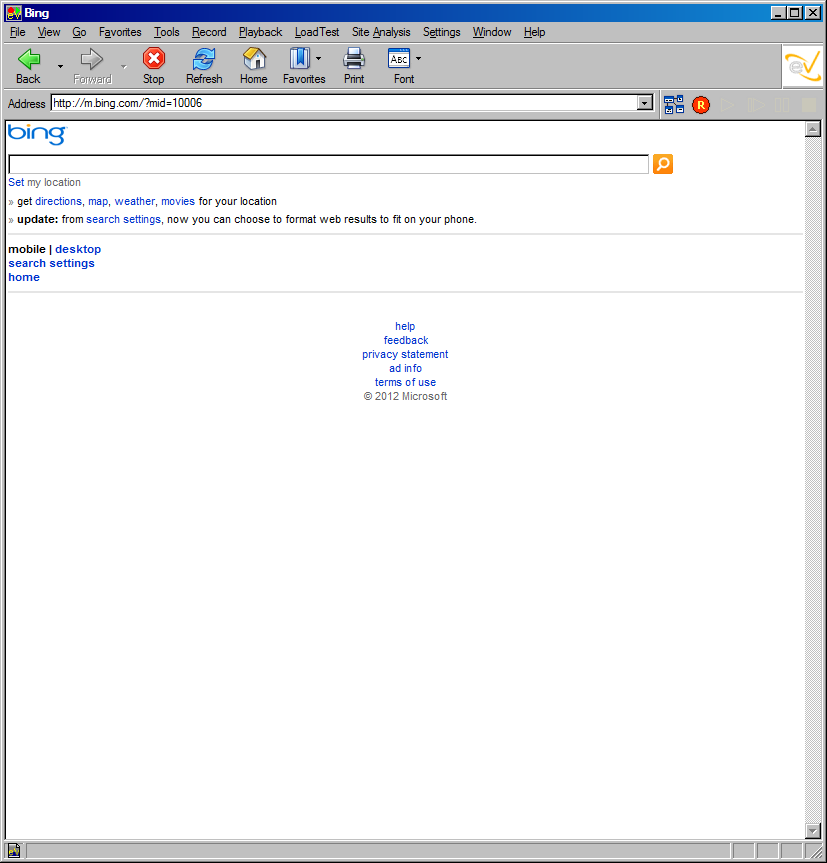Open the Window menu
Screen dimensions: 827x863
coord(492,32)
